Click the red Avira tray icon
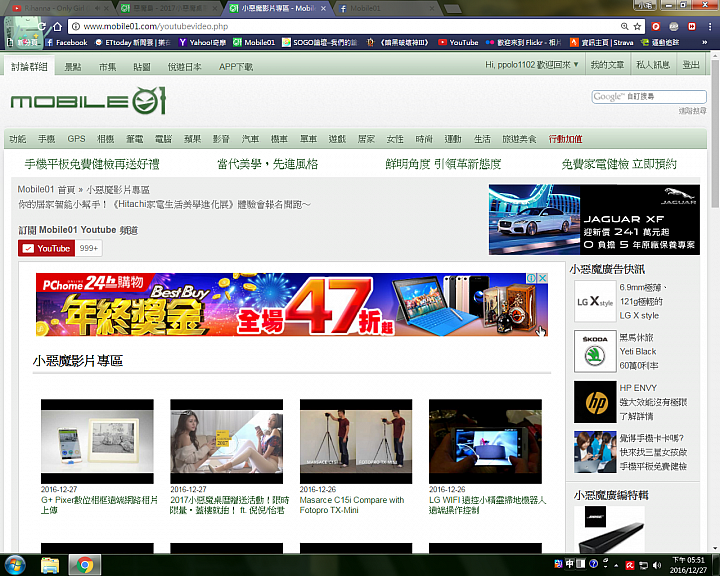This screenshot has height=576, width=720. pyautogui.click(x=630, y=565)
